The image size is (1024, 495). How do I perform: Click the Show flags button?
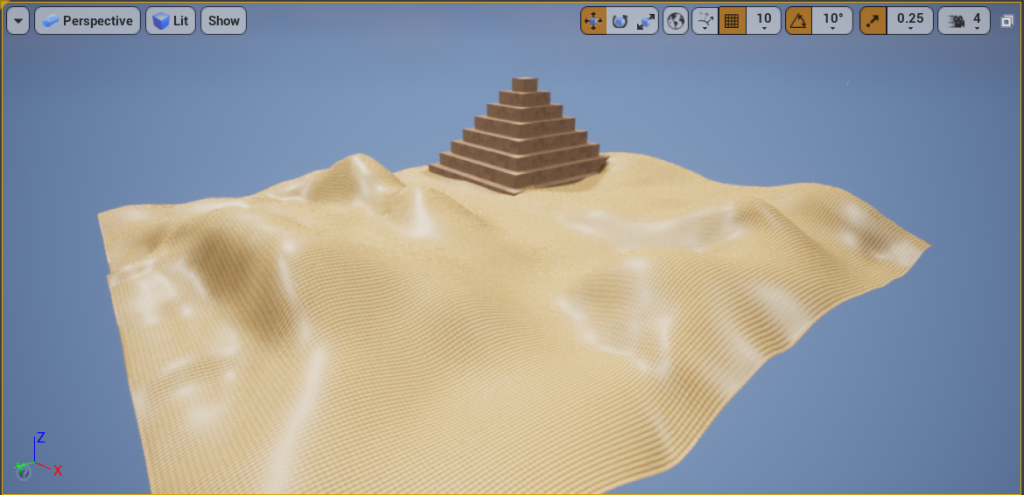tap(224, 21)
